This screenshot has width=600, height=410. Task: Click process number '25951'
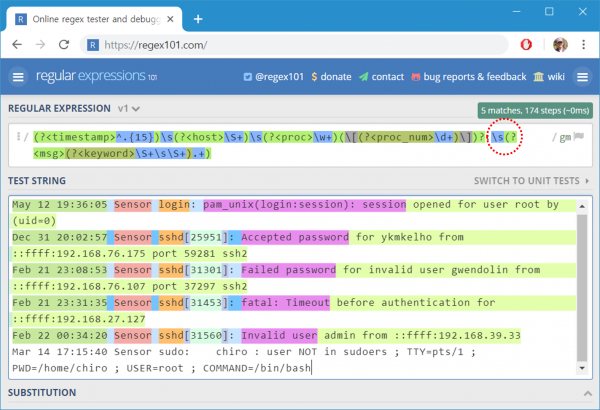[x=206, y=237]
